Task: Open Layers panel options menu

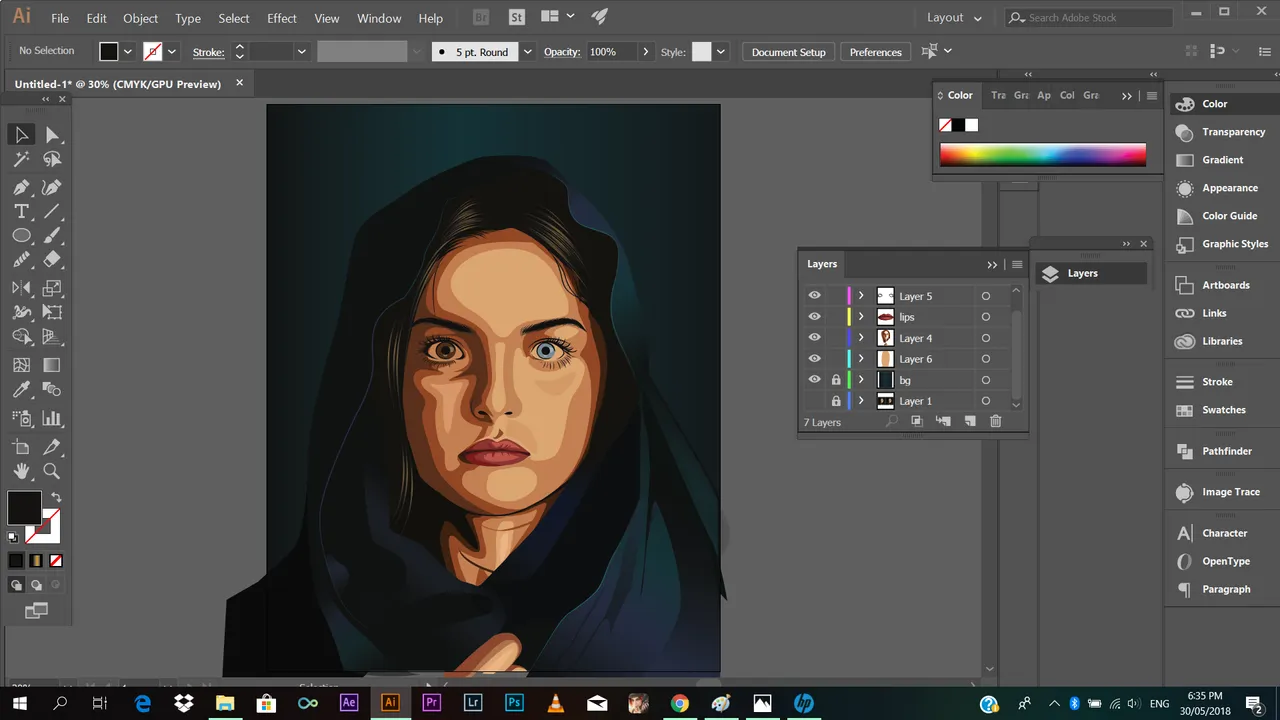Action: (1017, 264)
